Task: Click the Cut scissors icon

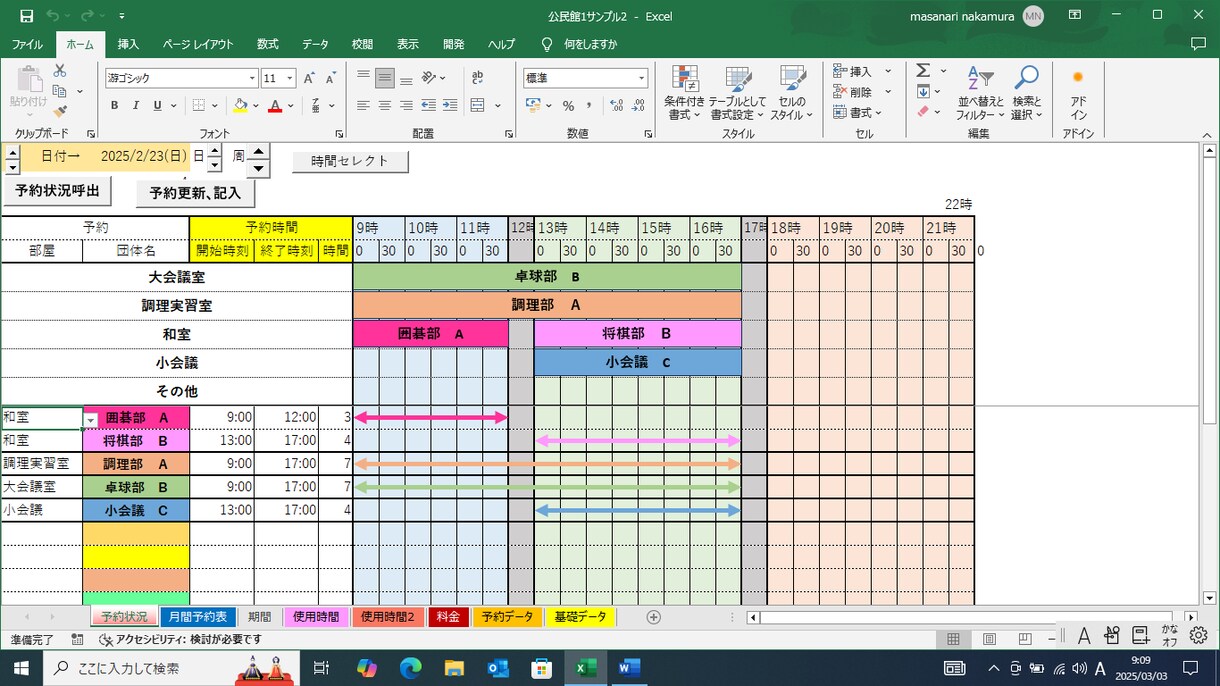Action: coord(60,71)
